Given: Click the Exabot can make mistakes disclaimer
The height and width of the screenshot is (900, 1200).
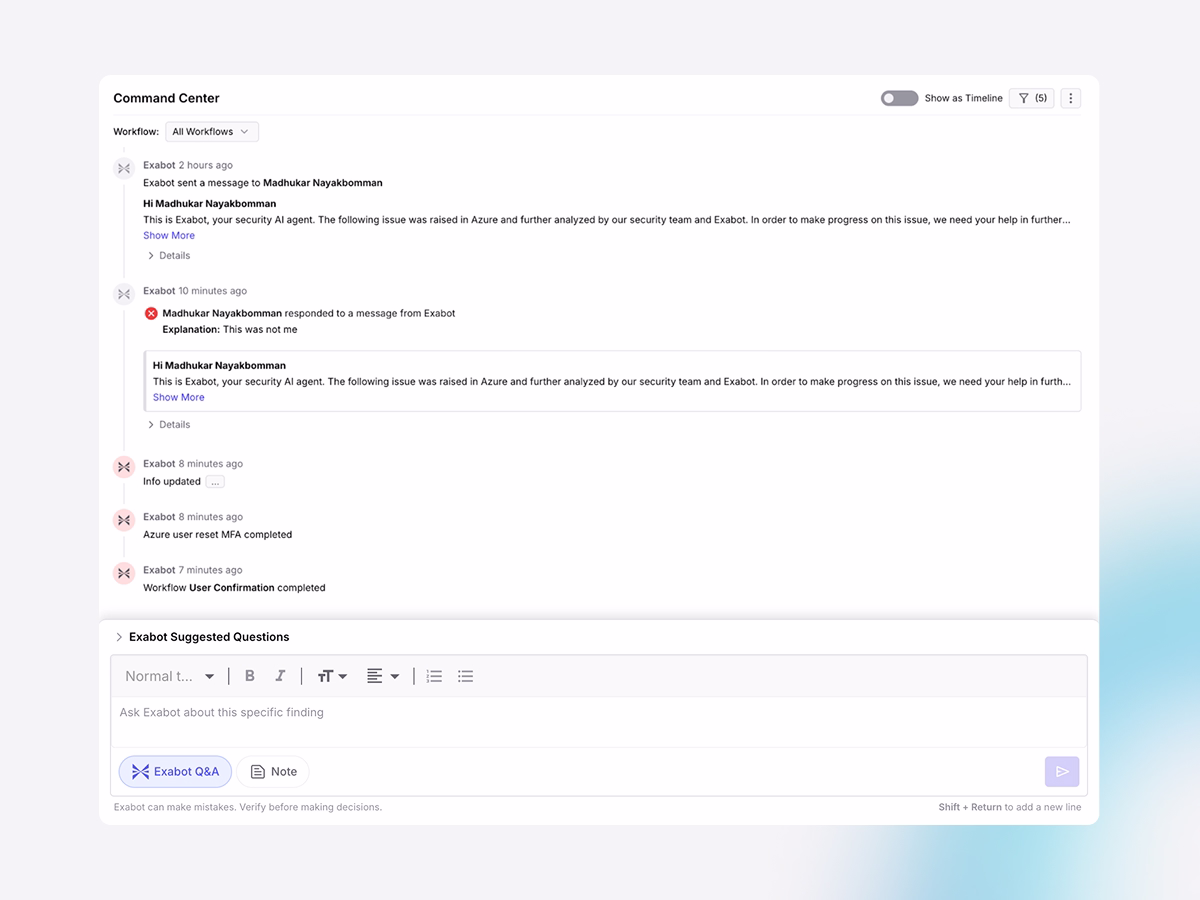Looking at the screenshot, I should pyautogui.click(x=248, y=807).
